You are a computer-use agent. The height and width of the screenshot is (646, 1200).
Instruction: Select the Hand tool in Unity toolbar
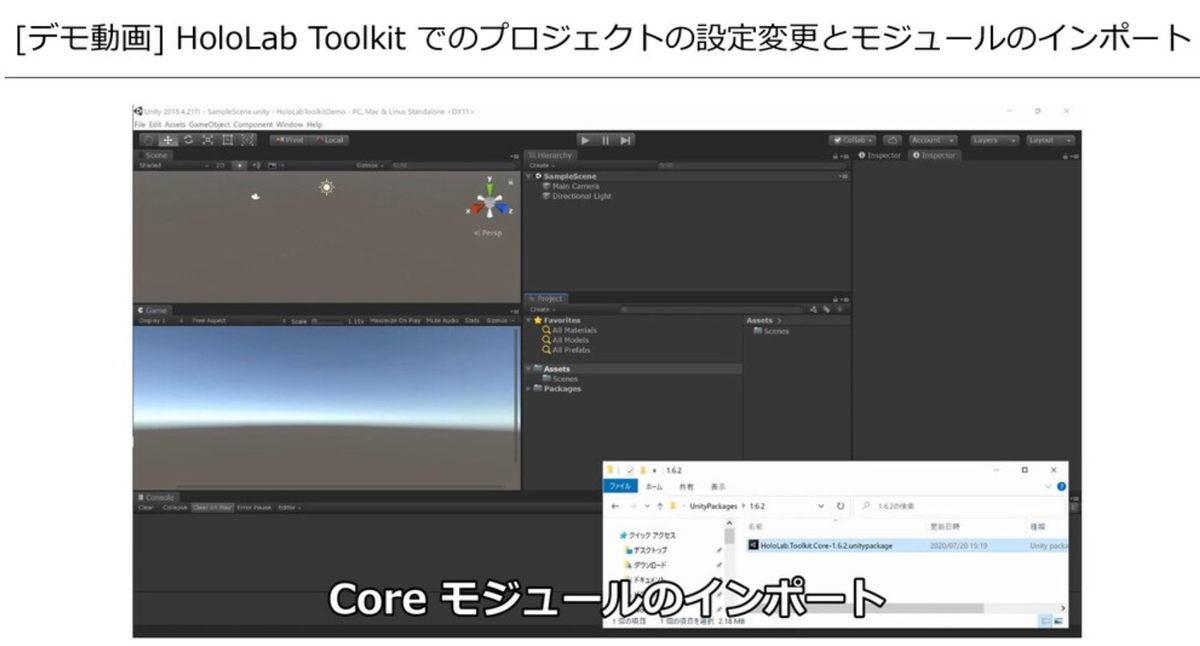coord(148,140)
